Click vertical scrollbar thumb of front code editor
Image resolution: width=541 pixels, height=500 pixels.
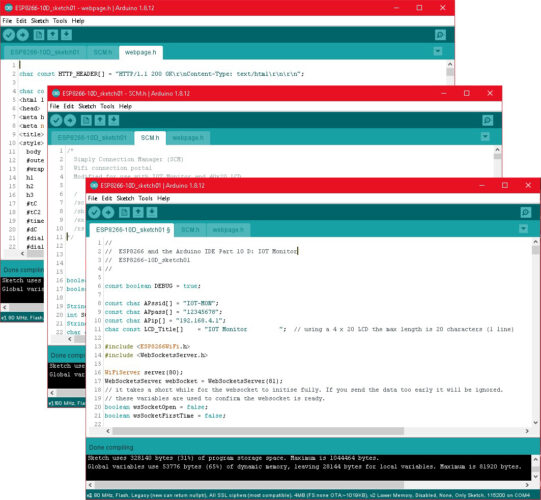[x=535, y=250]
